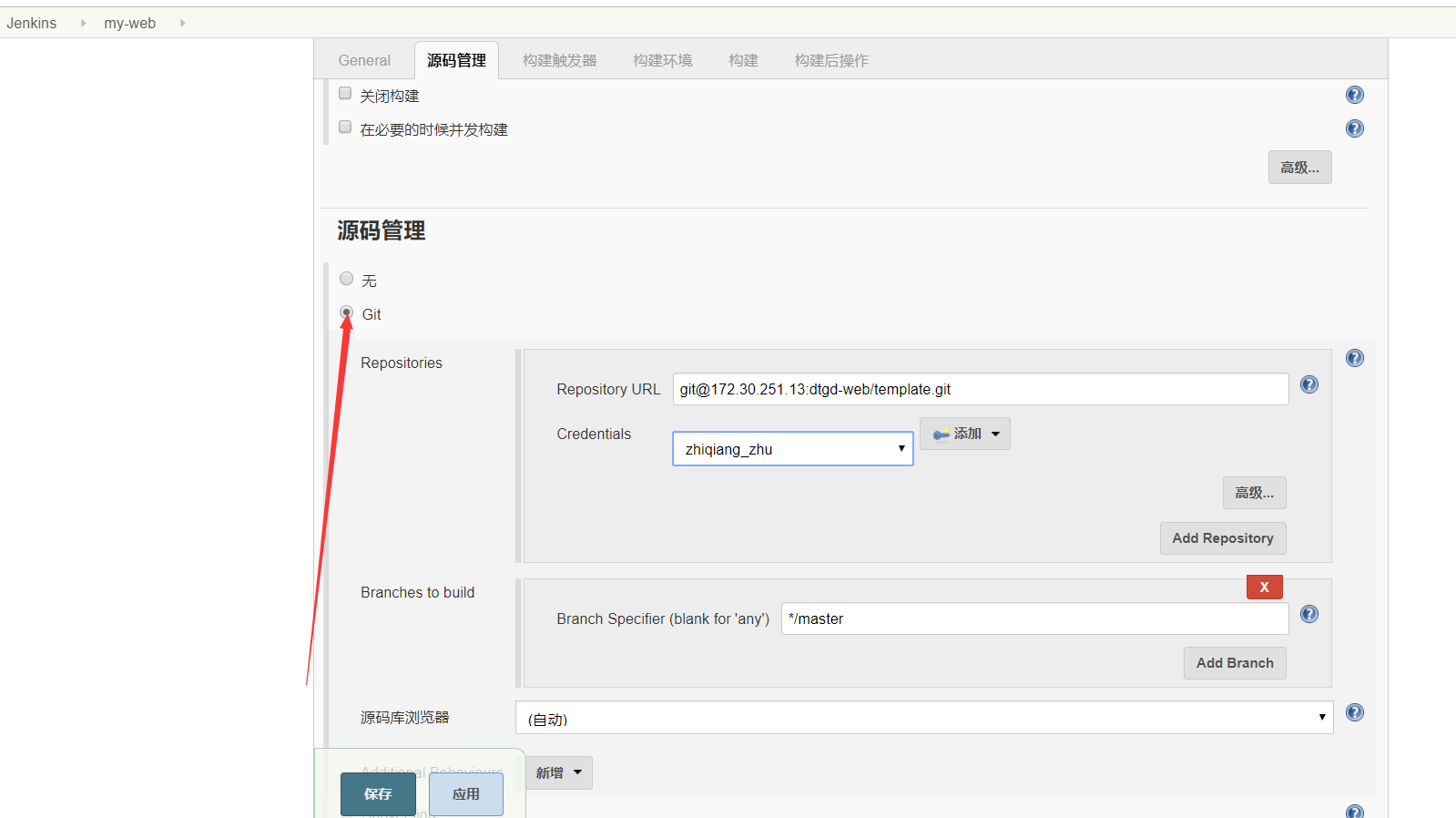Viewport: 1456px width, 818px height.
Task: Click breadcrumb arrow after my-web
Action: click(x=182, y=23)
